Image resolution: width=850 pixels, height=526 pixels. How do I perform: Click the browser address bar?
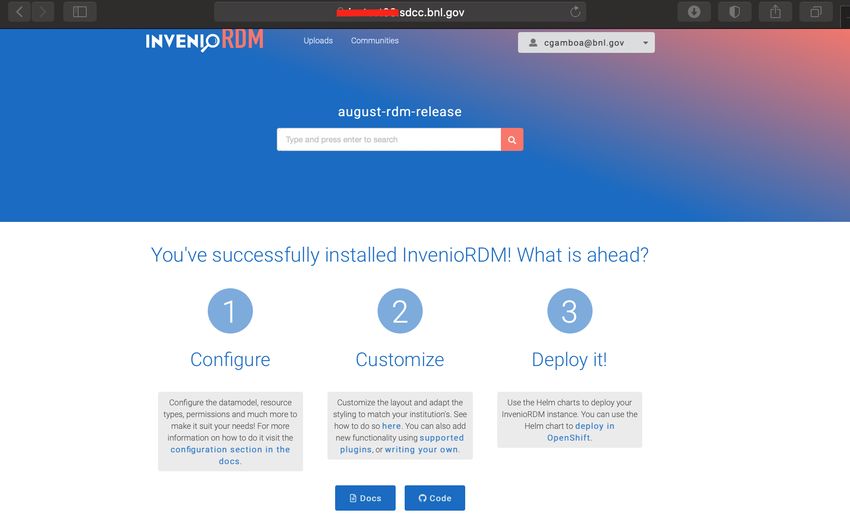click(x=400, y=12)
